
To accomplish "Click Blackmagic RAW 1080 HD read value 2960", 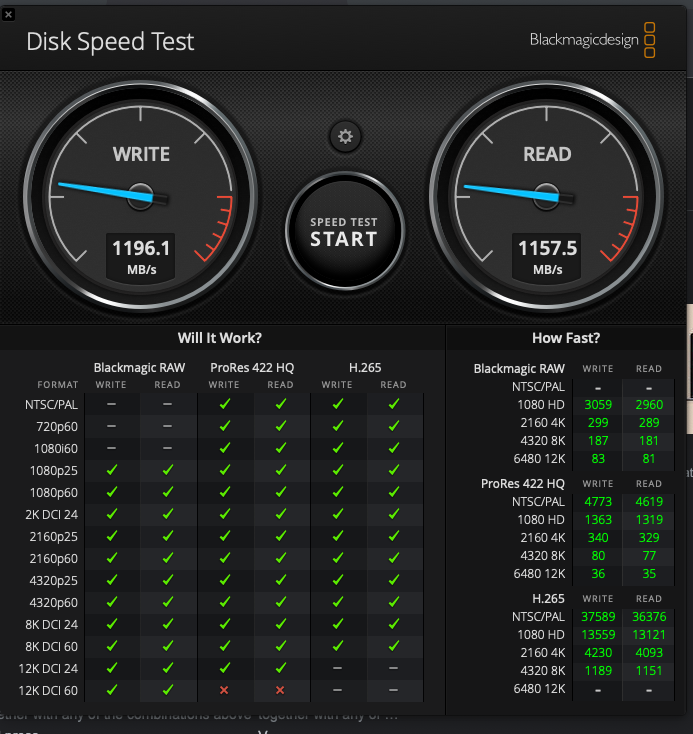I will click(x=649, y=405).
